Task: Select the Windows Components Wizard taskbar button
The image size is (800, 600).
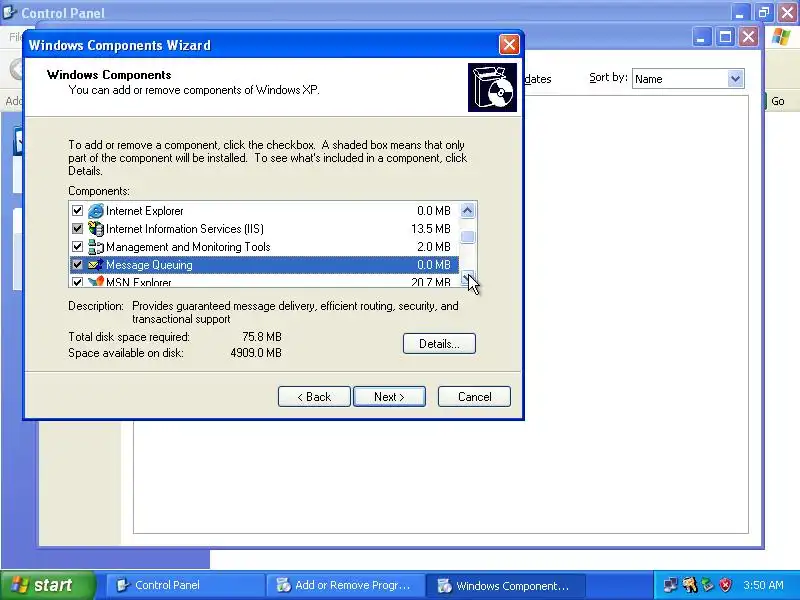Action: click(x=505, y=585)
